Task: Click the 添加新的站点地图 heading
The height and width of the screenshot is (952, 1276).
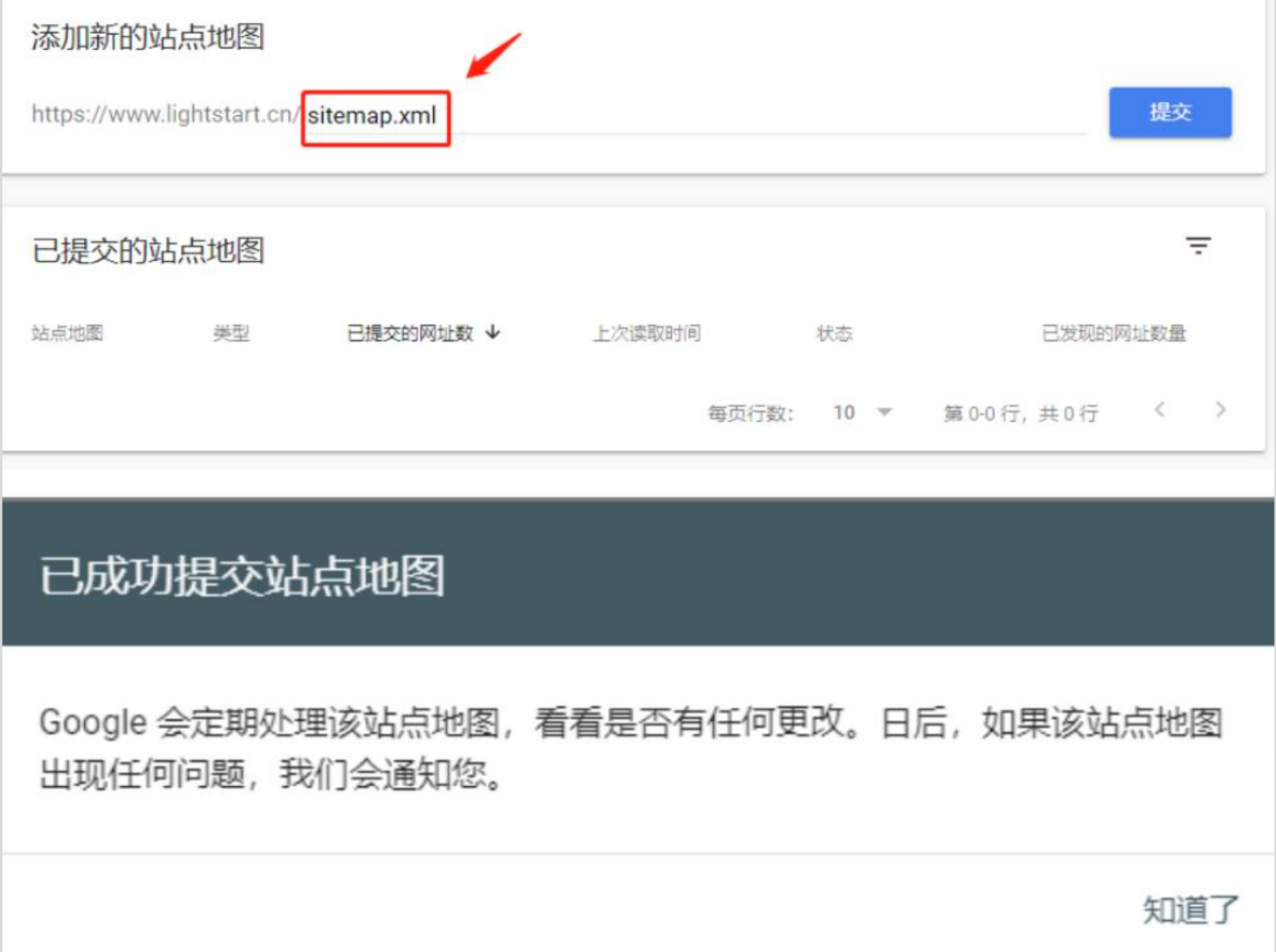Action: tap(148, 36)
